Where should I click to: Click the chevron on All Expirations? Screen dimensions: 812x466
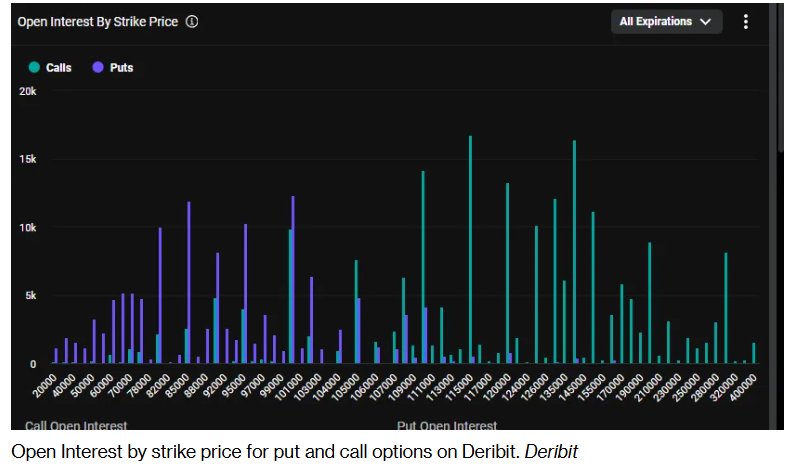tap(705, 22)
